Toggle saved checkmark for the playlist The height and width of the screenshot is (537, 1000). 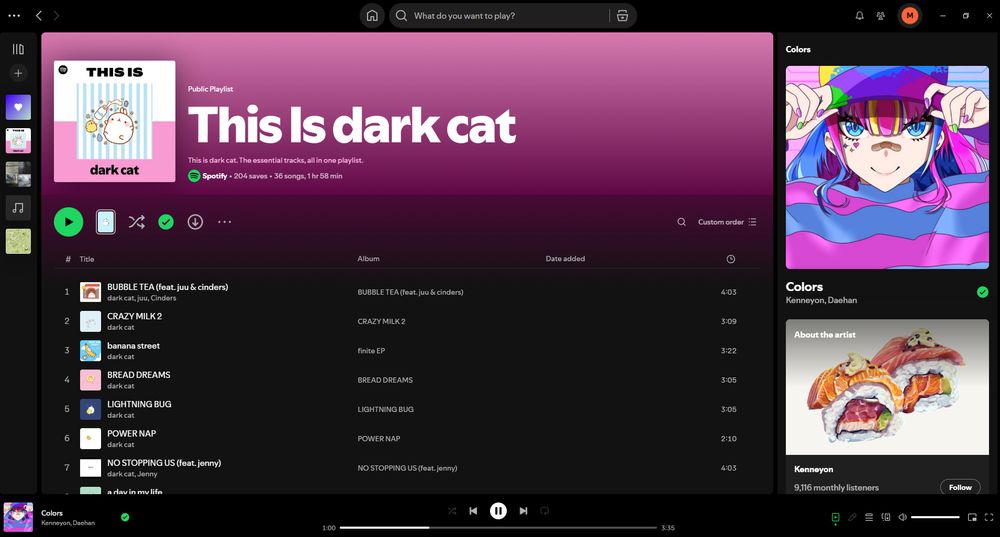(x=166, y=222)
